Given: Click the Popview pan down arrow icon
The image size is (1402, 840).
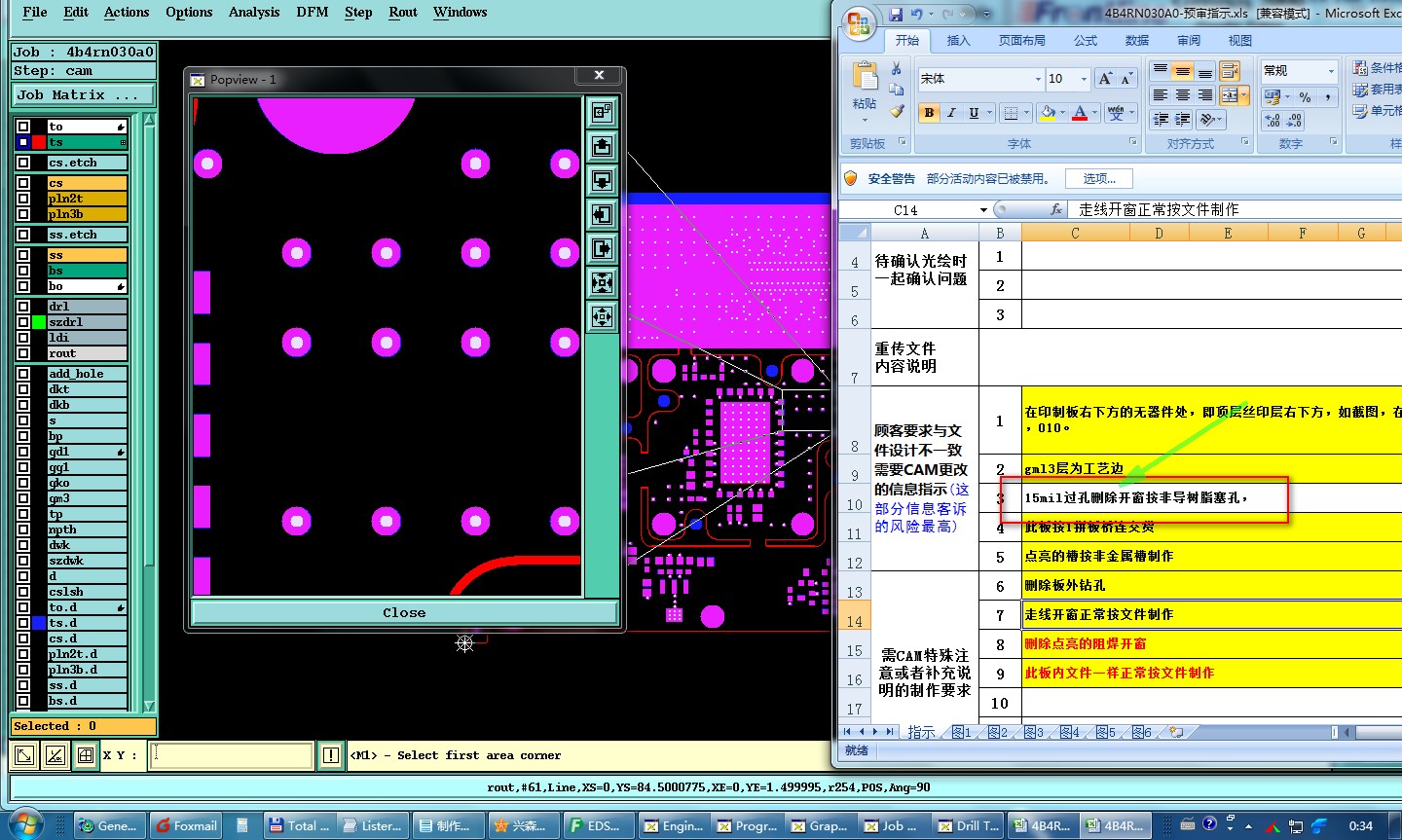Looking at the screenshot, I should [x=603, y=181].
